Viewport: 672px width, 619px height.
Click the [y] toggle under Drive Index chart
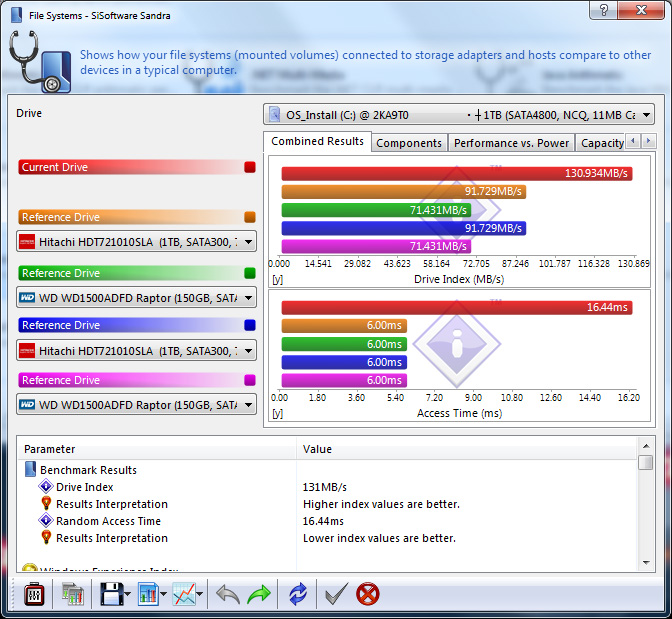coord(277,279)
